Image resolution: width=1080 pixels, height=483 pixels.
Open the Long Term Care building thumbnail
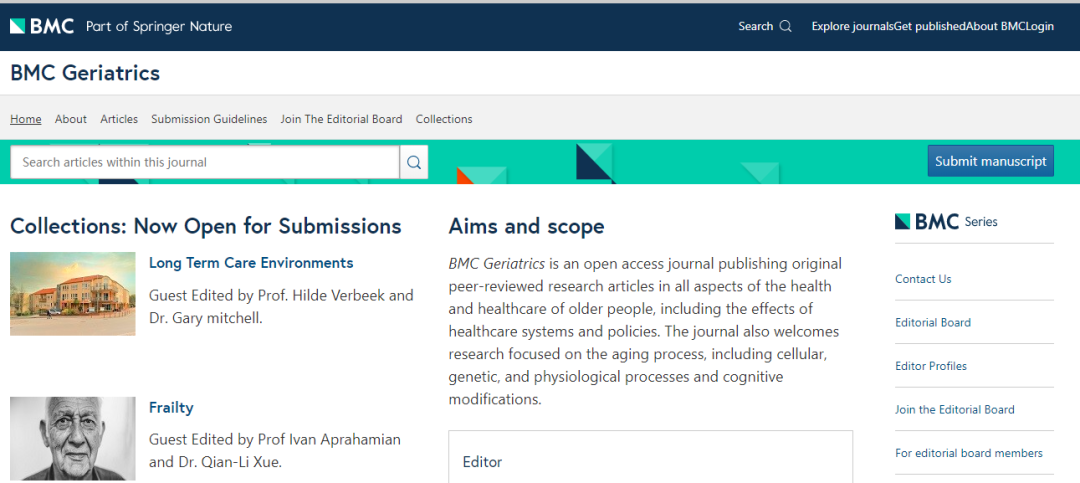click(73, 293)
